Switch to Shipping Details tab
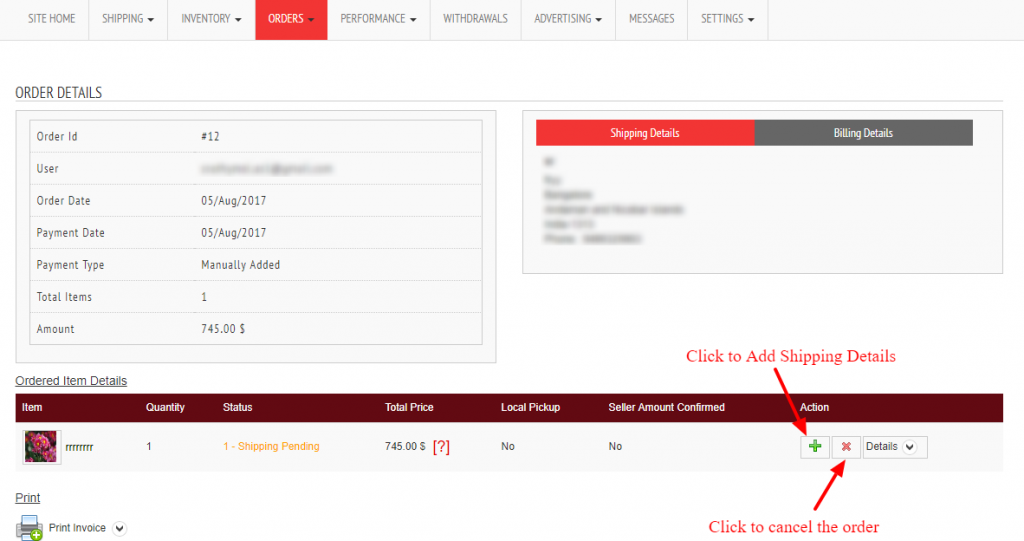The image size is (1024, 541). point(645,133)
